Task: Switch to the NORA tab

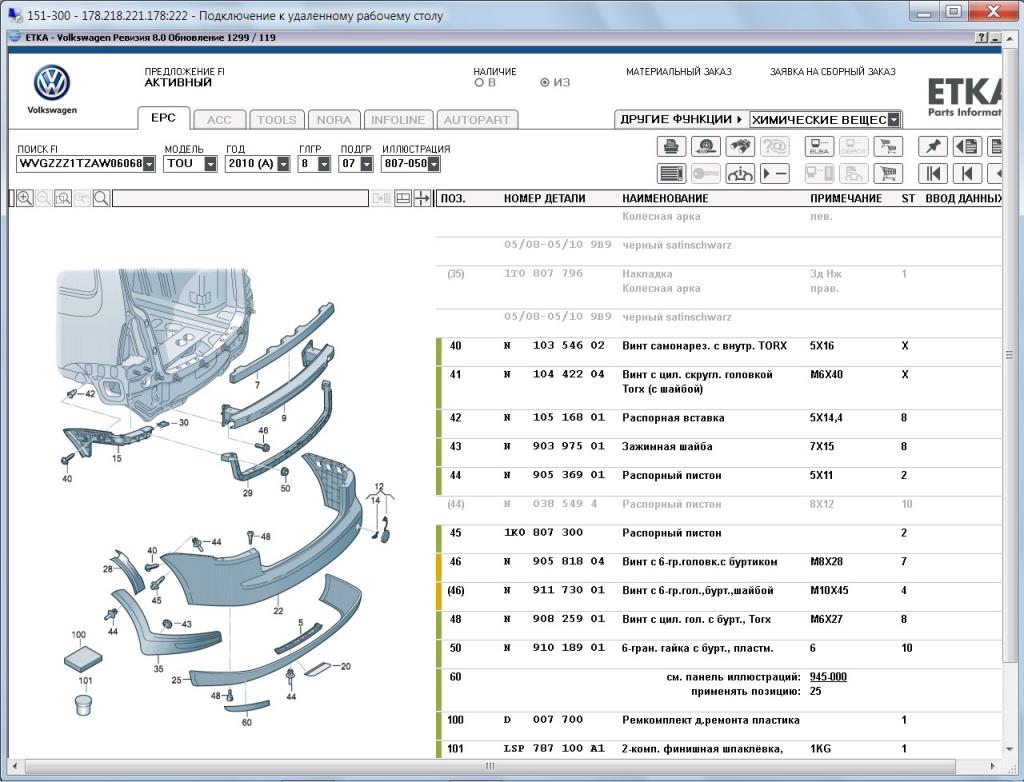Action: [334, 120]
